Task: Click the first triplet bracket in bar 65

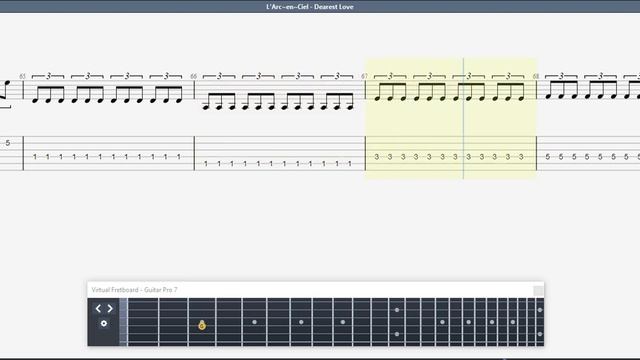Action: [x=48, y=76]
